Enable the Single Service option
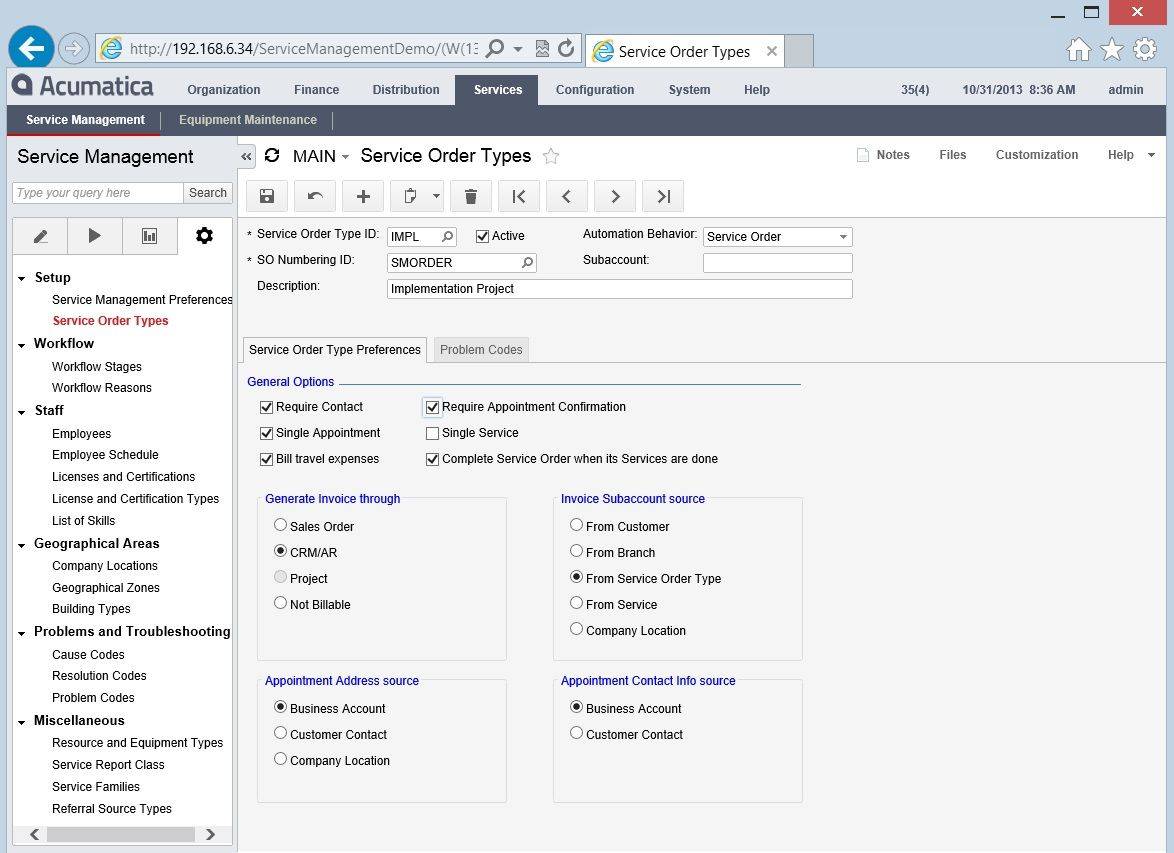 point(432,433)
